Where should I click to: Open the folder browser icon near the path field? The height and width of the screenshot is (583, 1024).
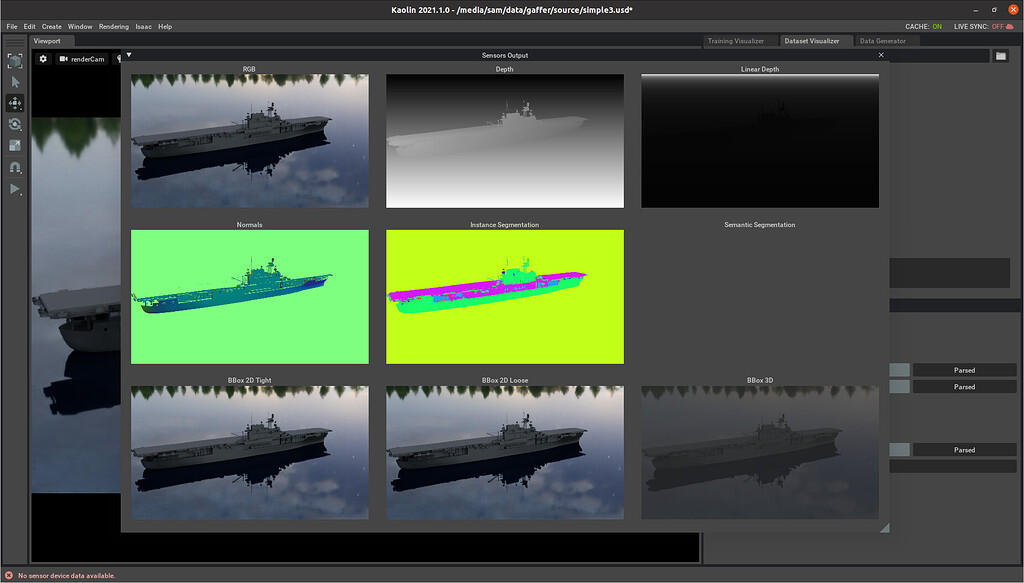(x=1002, y=56)
